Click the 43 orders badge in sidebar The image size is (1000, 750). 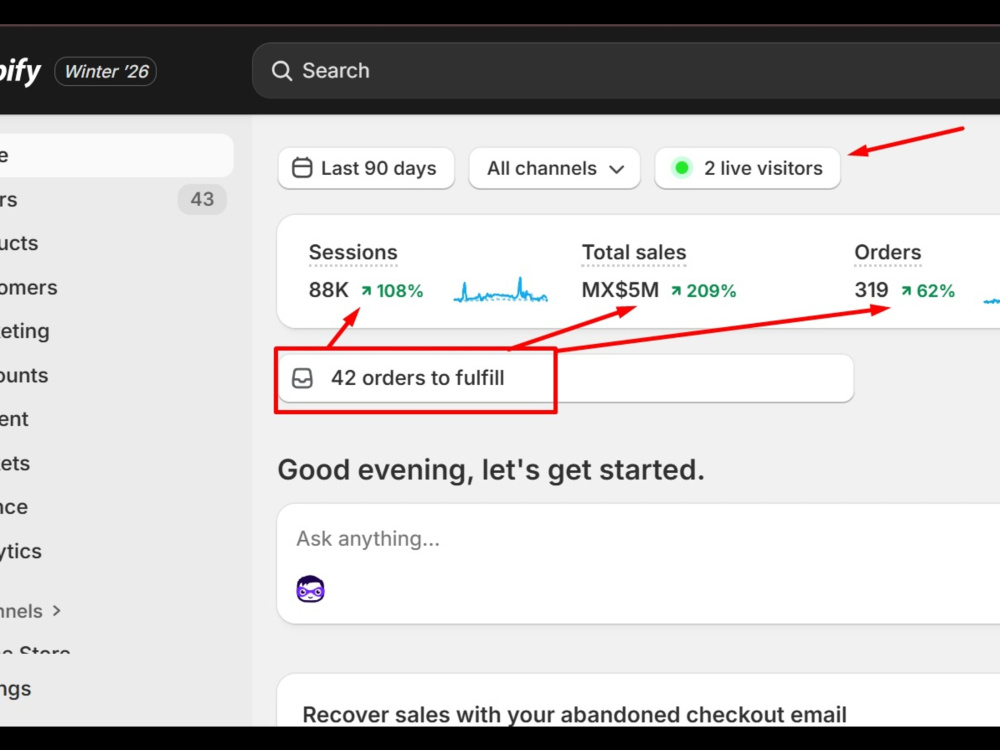point(202,199)
